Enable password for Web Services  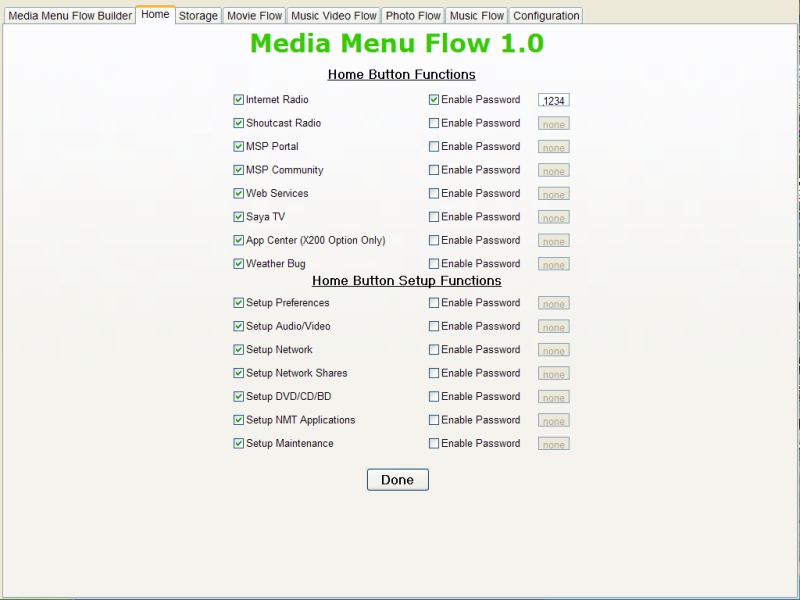tap(434, 194)
